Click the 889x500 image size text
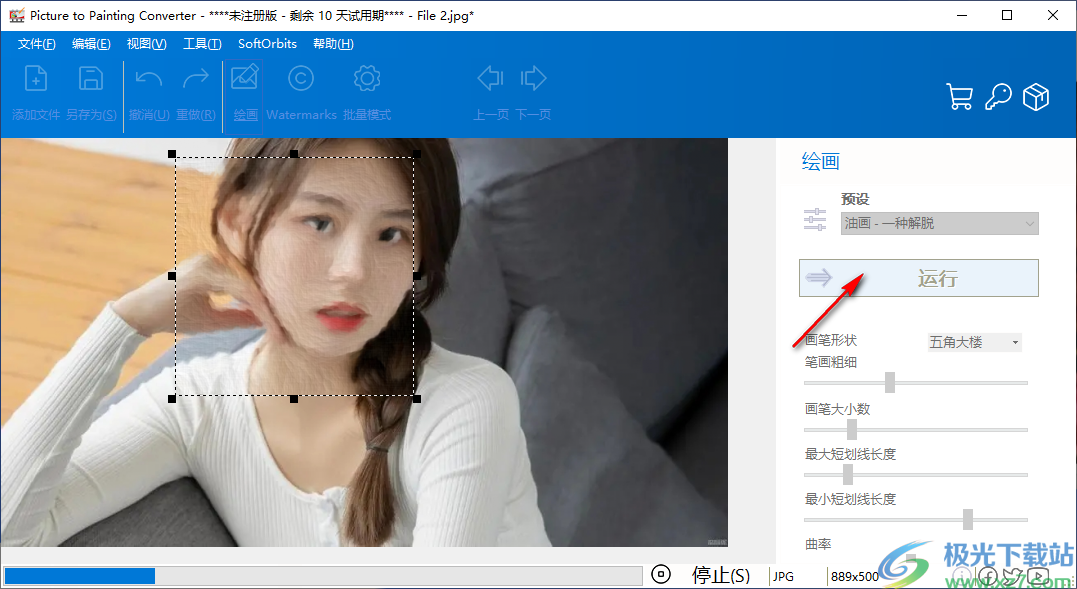 (854, 576)
